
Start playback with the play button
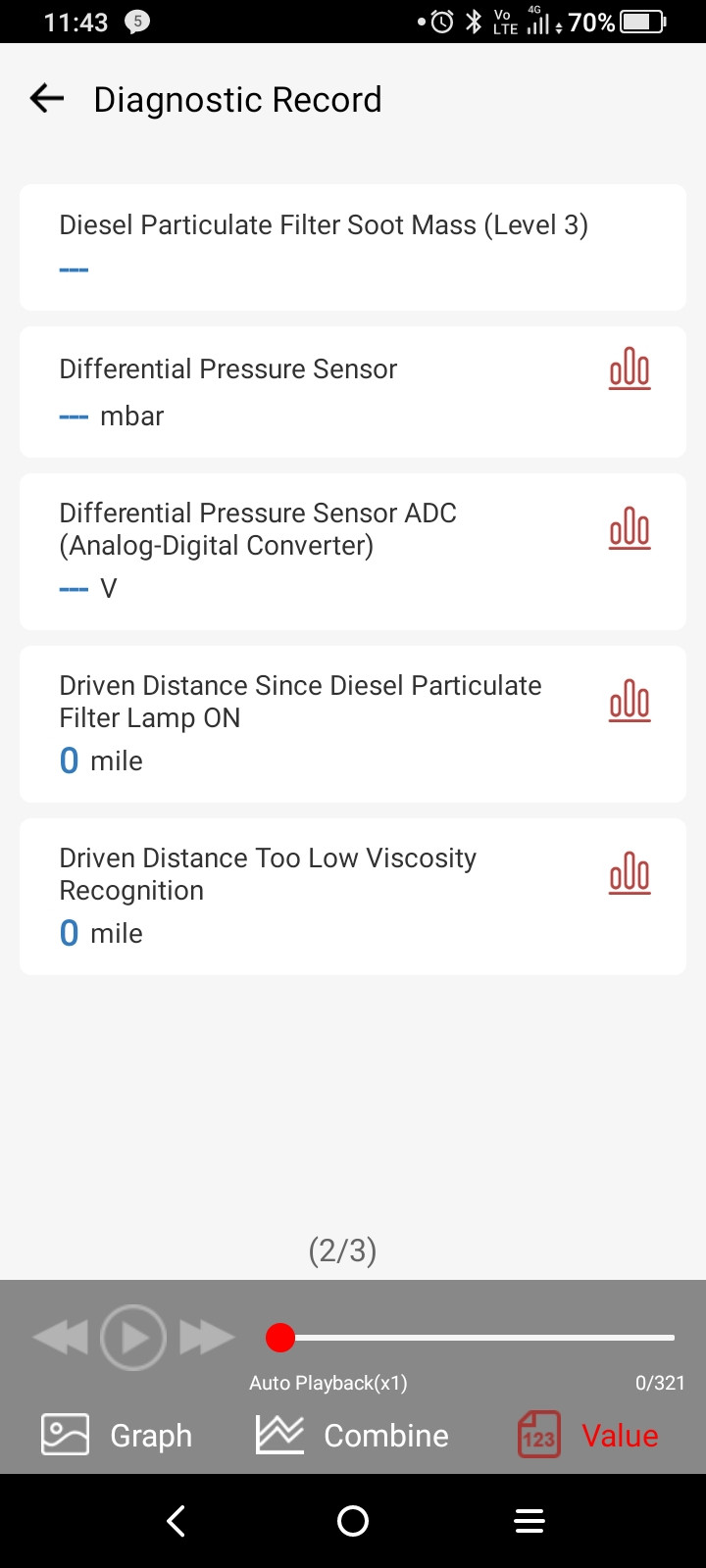pos(133,1337)
